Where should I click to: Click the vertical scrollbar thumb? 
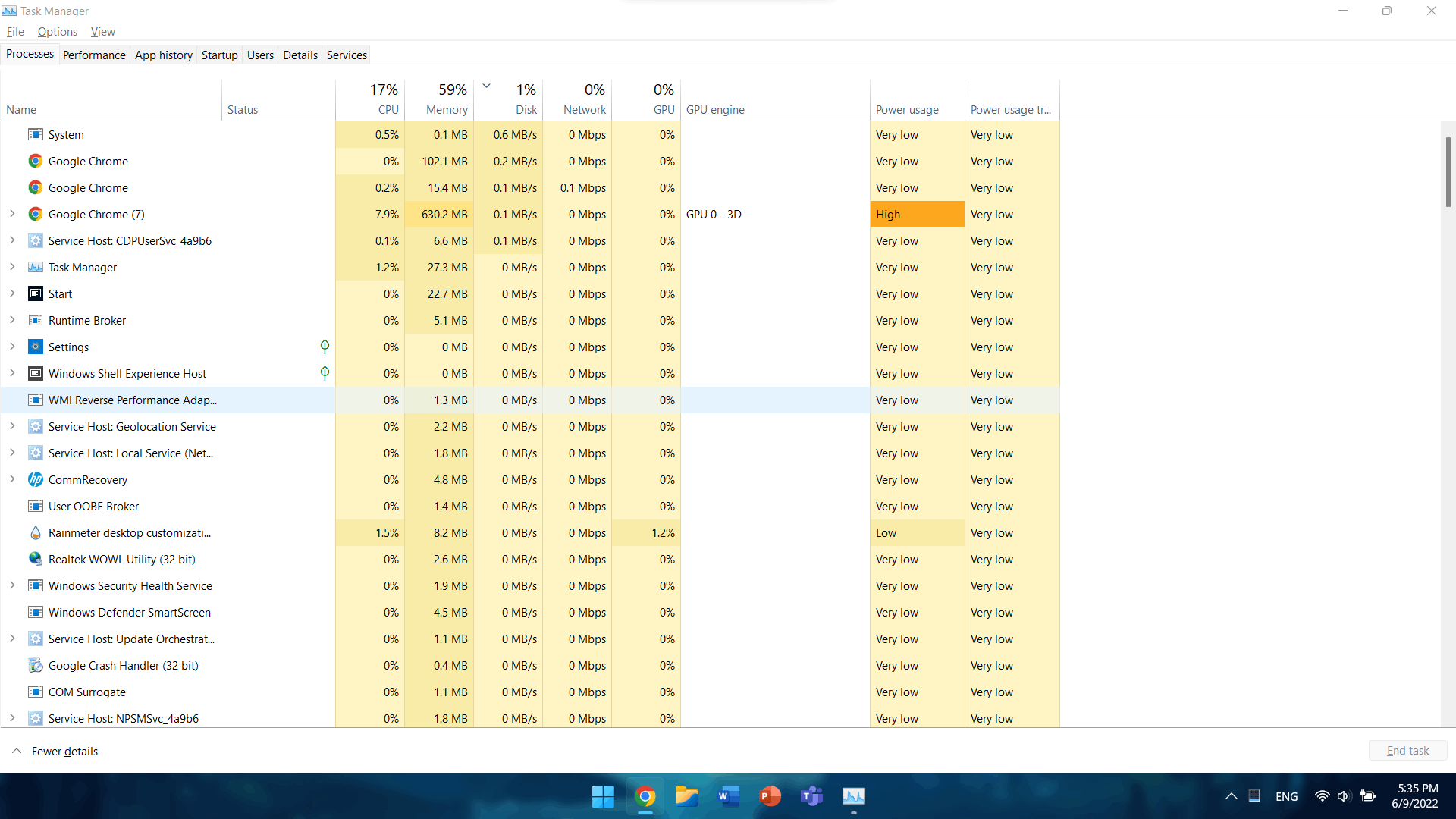coord(1448,172)
